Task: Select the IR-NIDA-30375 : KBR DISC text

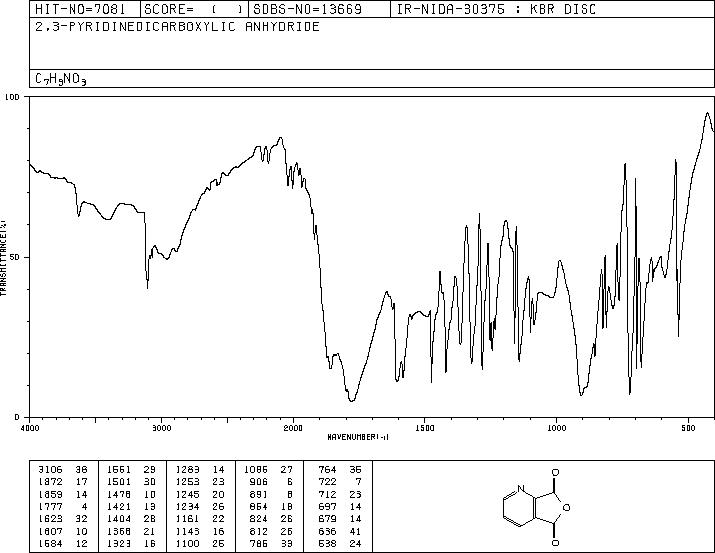Action: [x=496, y=9]
